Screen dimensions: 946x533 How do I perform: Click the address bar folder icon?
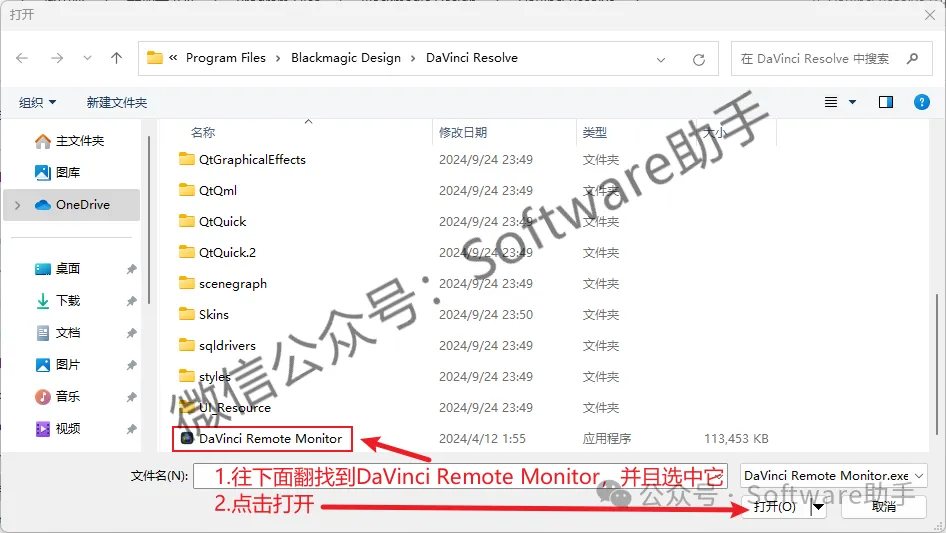[x=155, y=58]
